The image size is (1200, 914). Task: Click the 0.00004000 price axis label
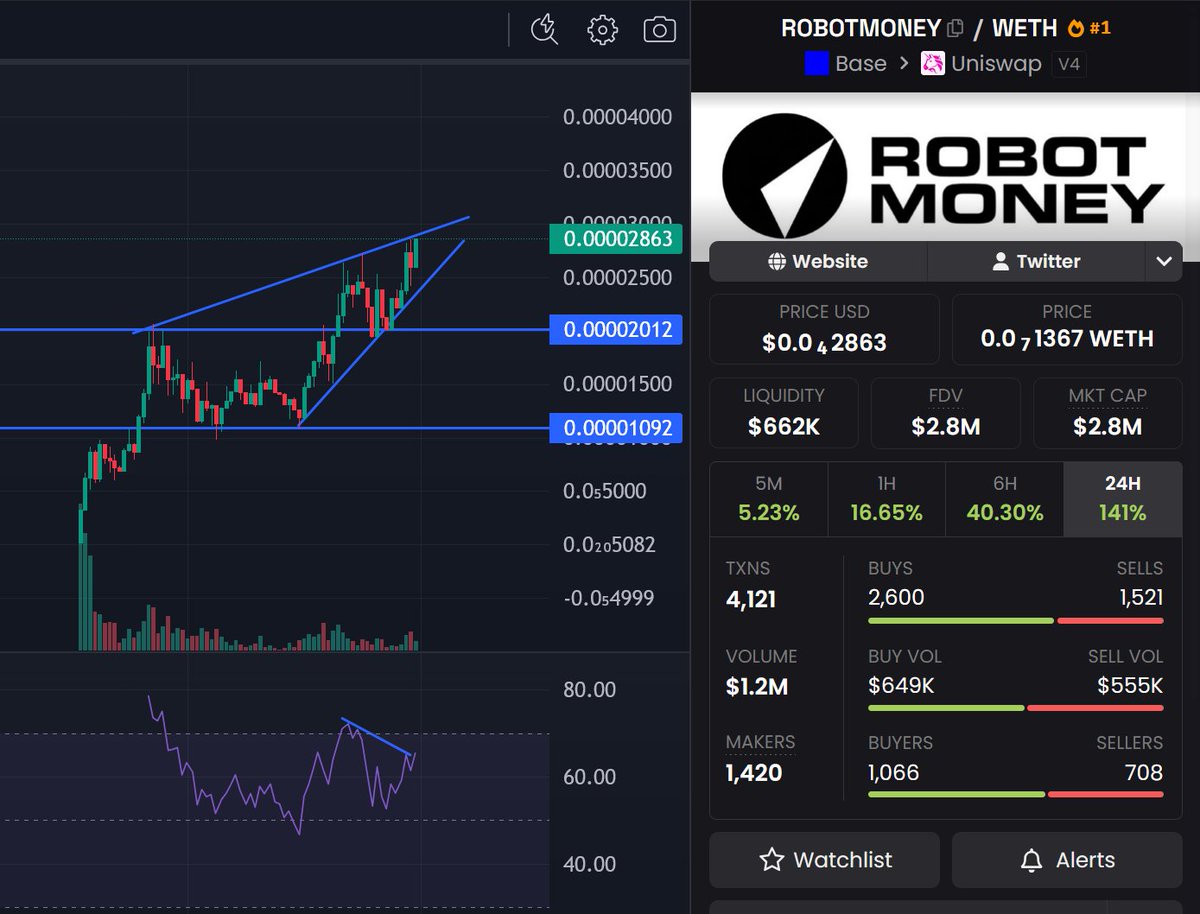coord(618,117)
